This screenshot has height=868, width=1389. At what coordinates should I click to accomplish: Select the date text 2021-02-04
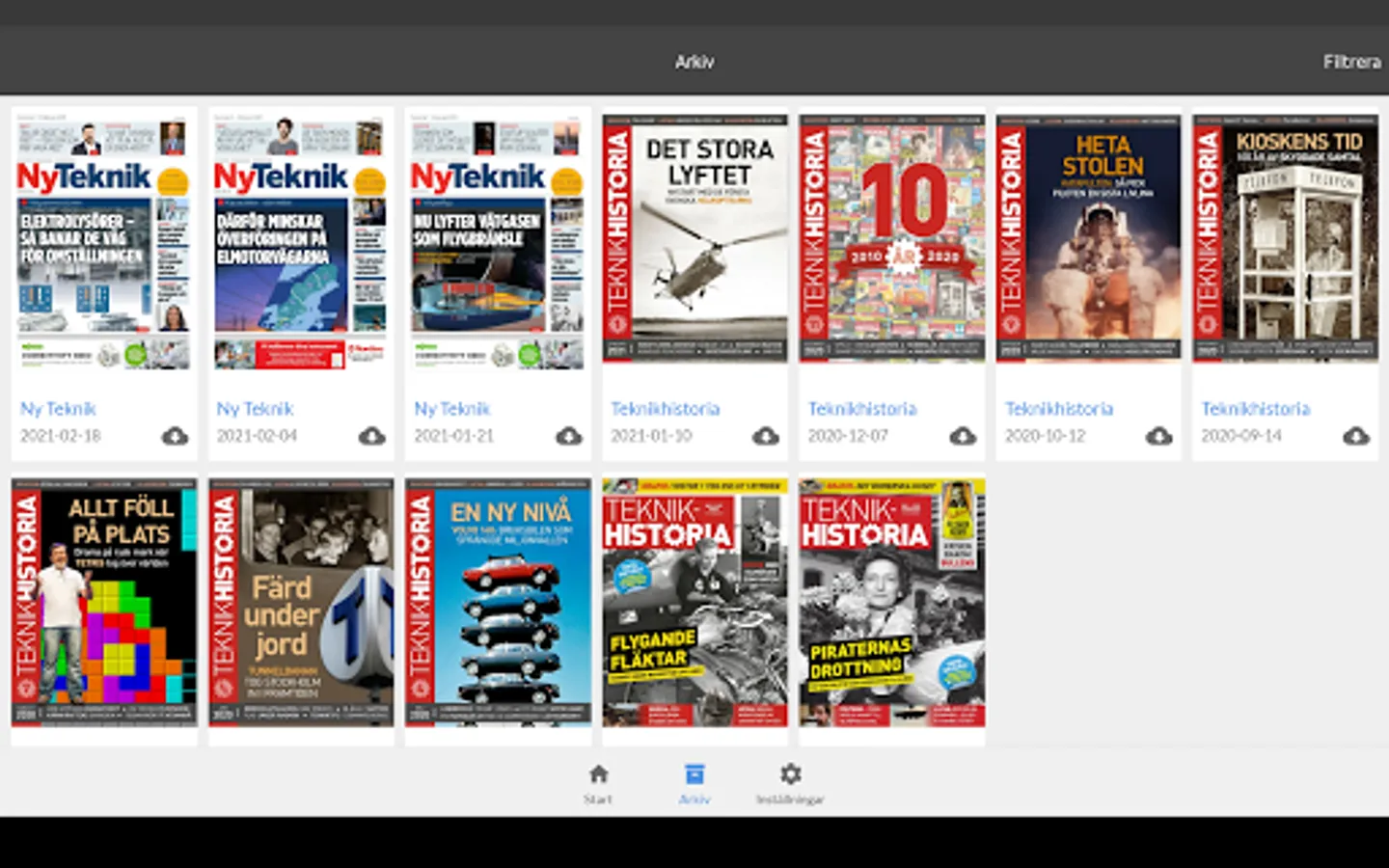coord(258,436)
